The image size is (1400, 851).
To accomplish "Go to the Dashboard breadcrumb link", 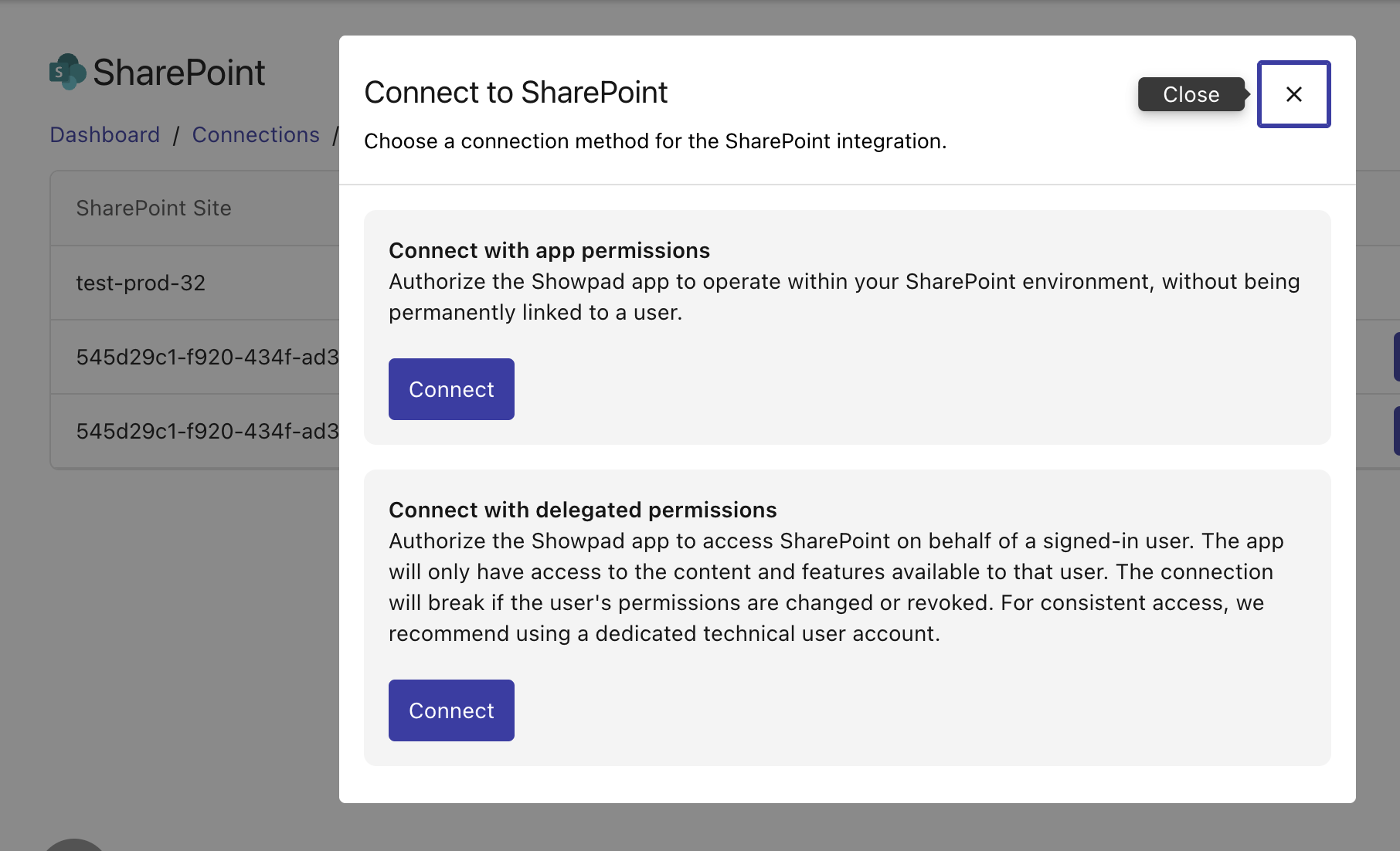I will coord(105,134).
